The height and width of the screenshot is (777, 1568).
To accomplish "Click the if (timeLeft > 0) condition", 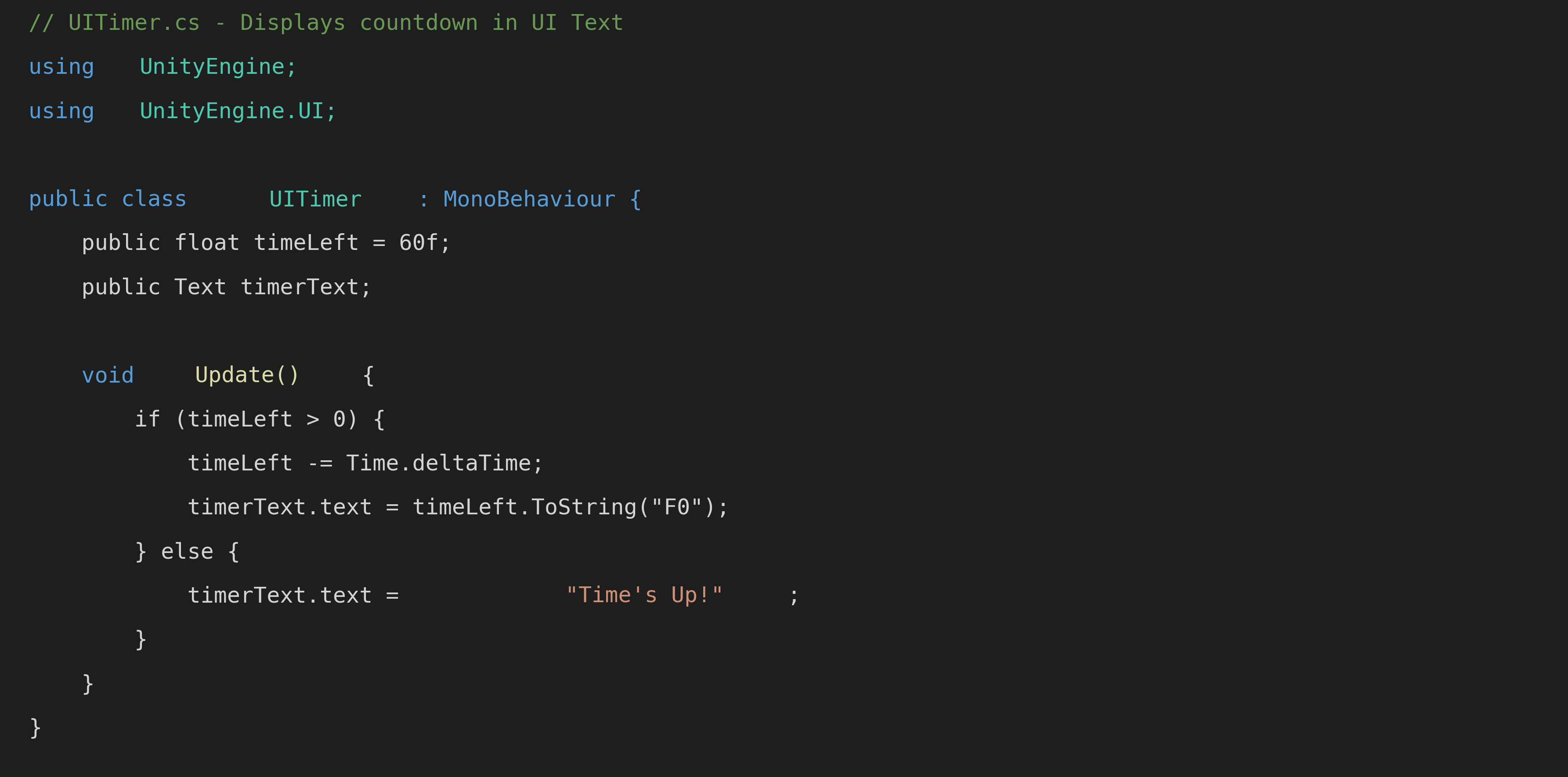I will [x=246, y=419].
